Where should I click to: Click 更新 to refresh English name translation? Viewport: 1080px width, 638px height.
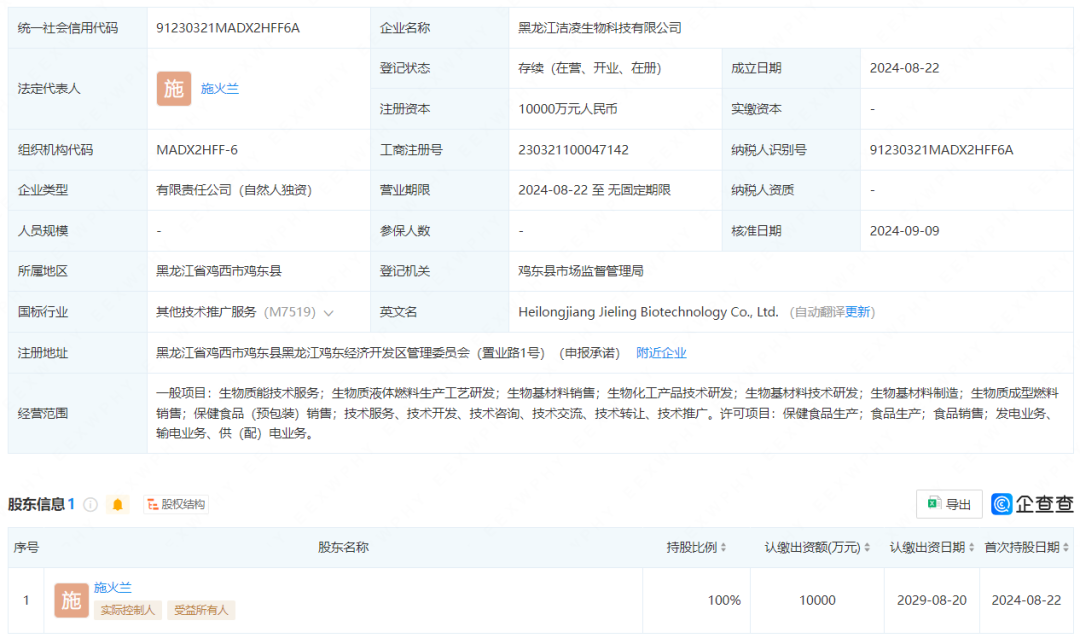click(858, 312)
